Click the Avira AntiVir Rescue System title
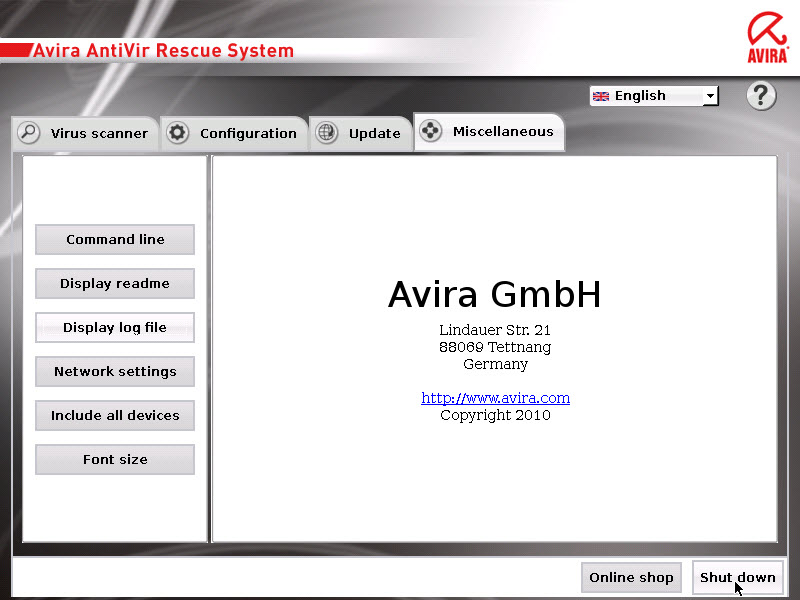The image size is (800, 600). pos(163,51)
